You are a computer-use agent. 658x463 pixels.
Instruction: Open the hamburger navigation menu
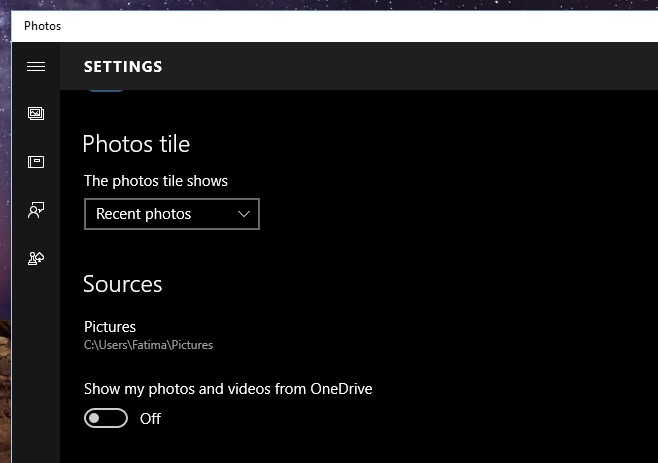(36, 67)
